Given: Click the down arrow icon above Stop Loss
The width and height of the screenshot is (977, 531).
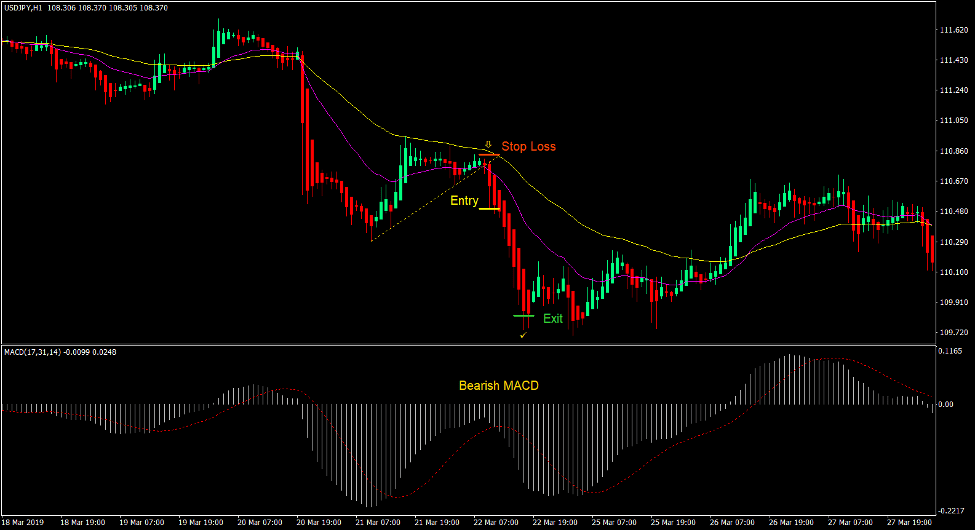Looking at the screenshot, I should 488,144.
